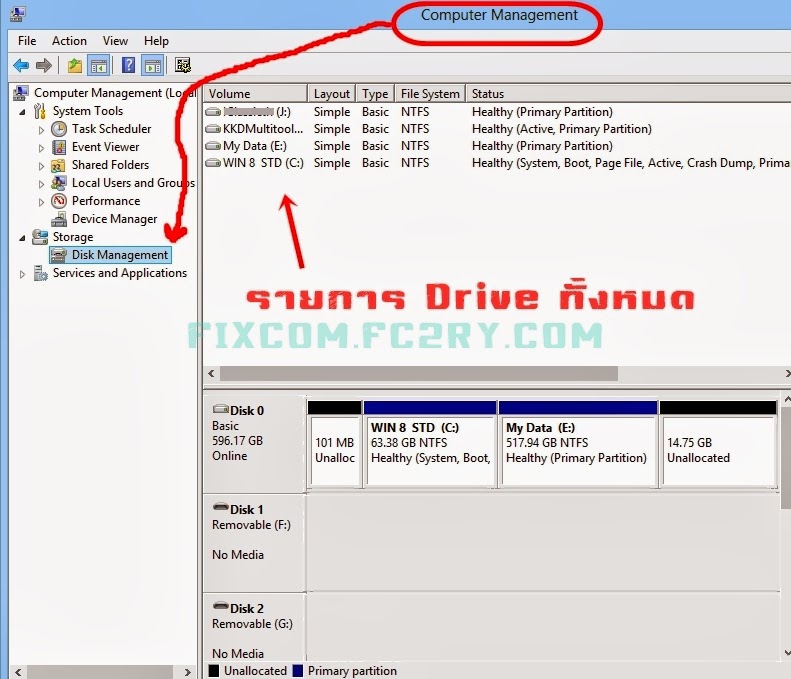Select Computer Management (Local) root node
Screen dimensions: 791x679
click(115, 93)
